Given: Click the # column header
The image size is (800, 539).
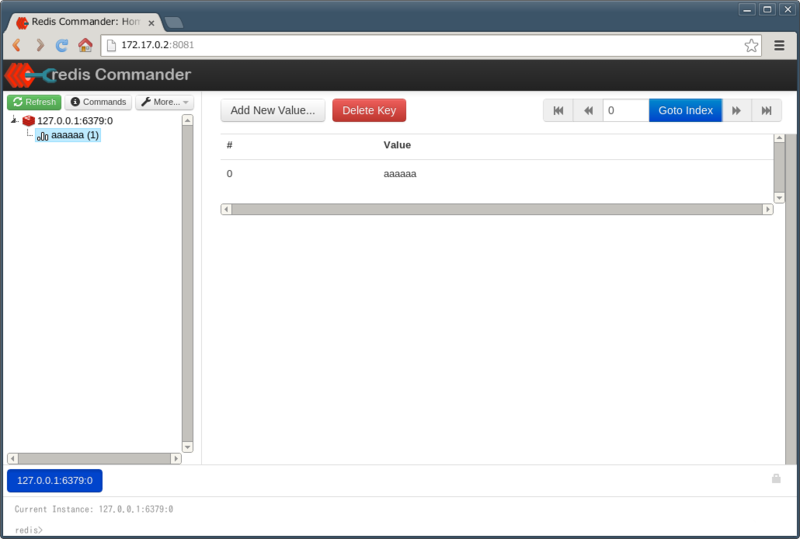Looking at the screenshot, I should (230, 145).
